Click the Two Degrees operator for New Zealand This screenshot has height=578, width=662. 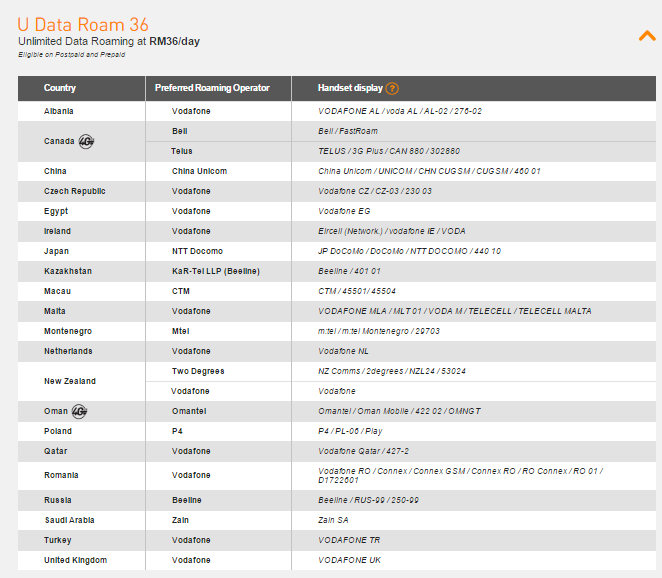point(198,371)
